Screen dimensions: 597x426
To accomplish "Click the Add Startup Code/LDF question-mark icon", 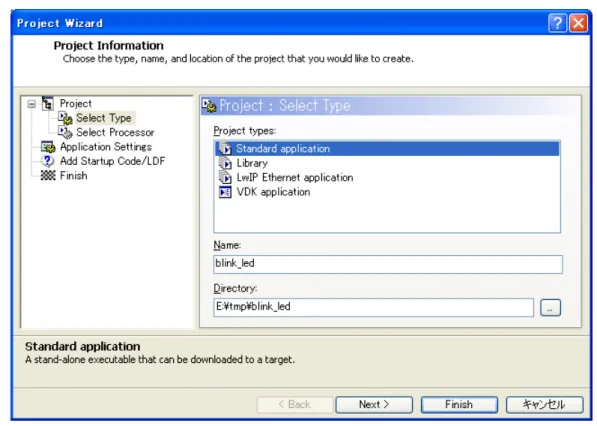I will 48,161.
